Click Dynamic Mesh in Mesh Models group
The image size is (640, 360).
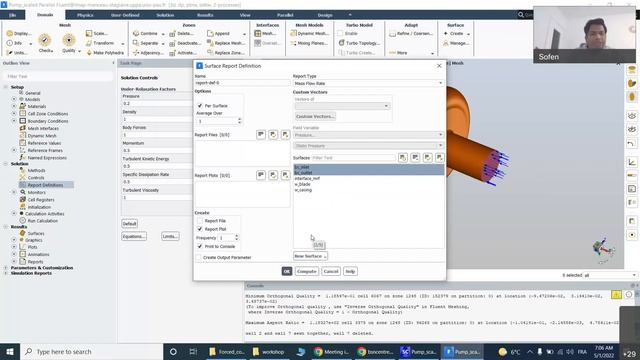[309, 33]
